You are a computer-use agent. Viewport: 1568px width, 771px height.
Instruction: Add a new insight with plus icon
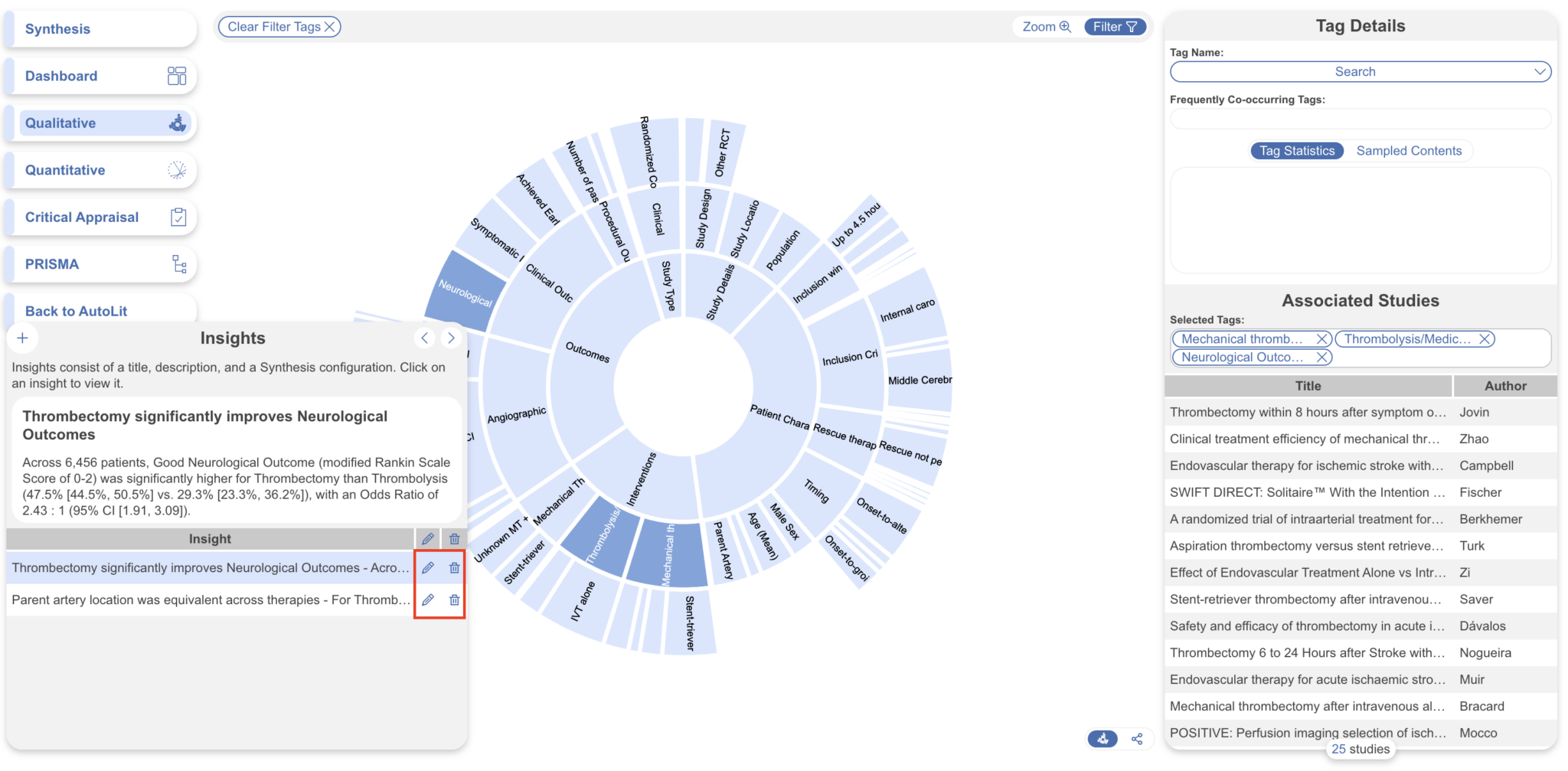pyautogui.click(x=23, y=338)
